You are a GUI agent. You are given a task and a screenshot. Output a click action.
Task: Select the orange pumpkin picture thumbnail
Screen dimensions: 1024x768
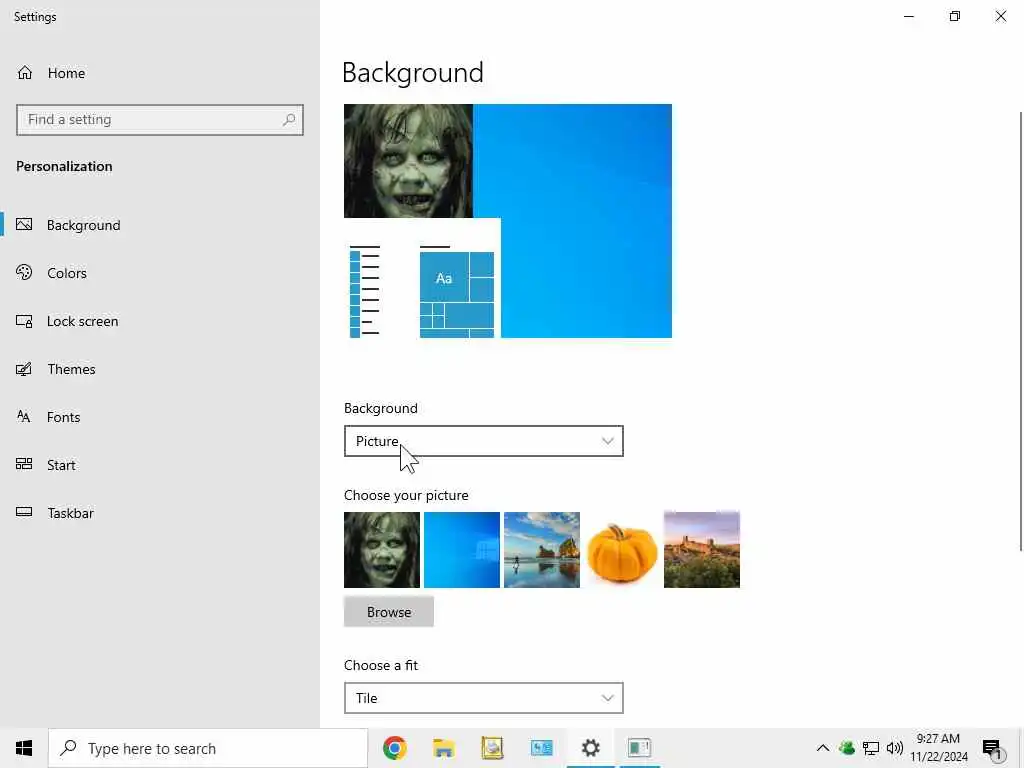click(x=622, y=550)
